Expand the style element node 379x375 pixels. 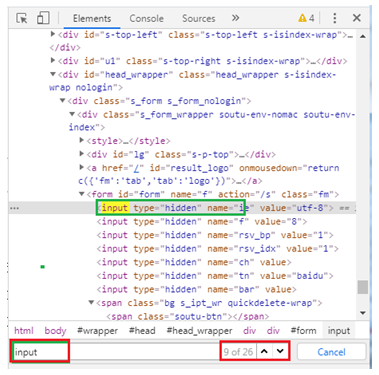coord(81,140)
